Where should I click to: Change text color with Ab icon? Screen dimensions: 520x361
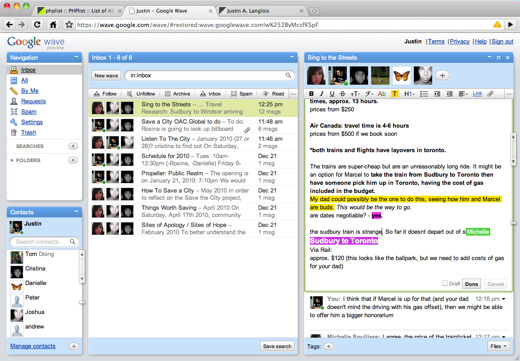(x=382, y=94)
